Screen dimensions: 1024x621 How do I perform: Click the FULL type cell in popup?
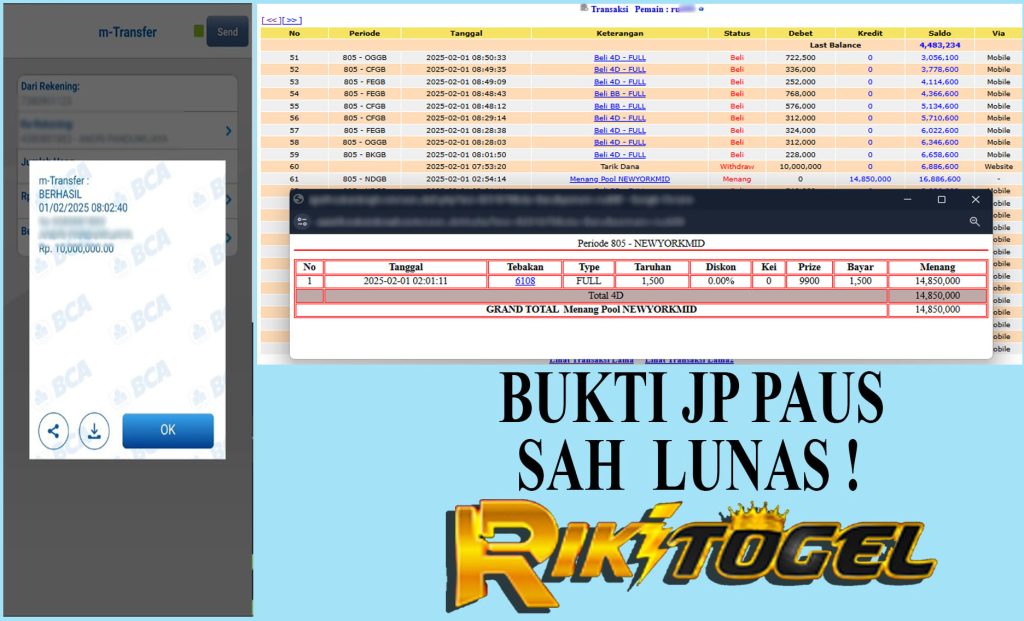[588, 281]
